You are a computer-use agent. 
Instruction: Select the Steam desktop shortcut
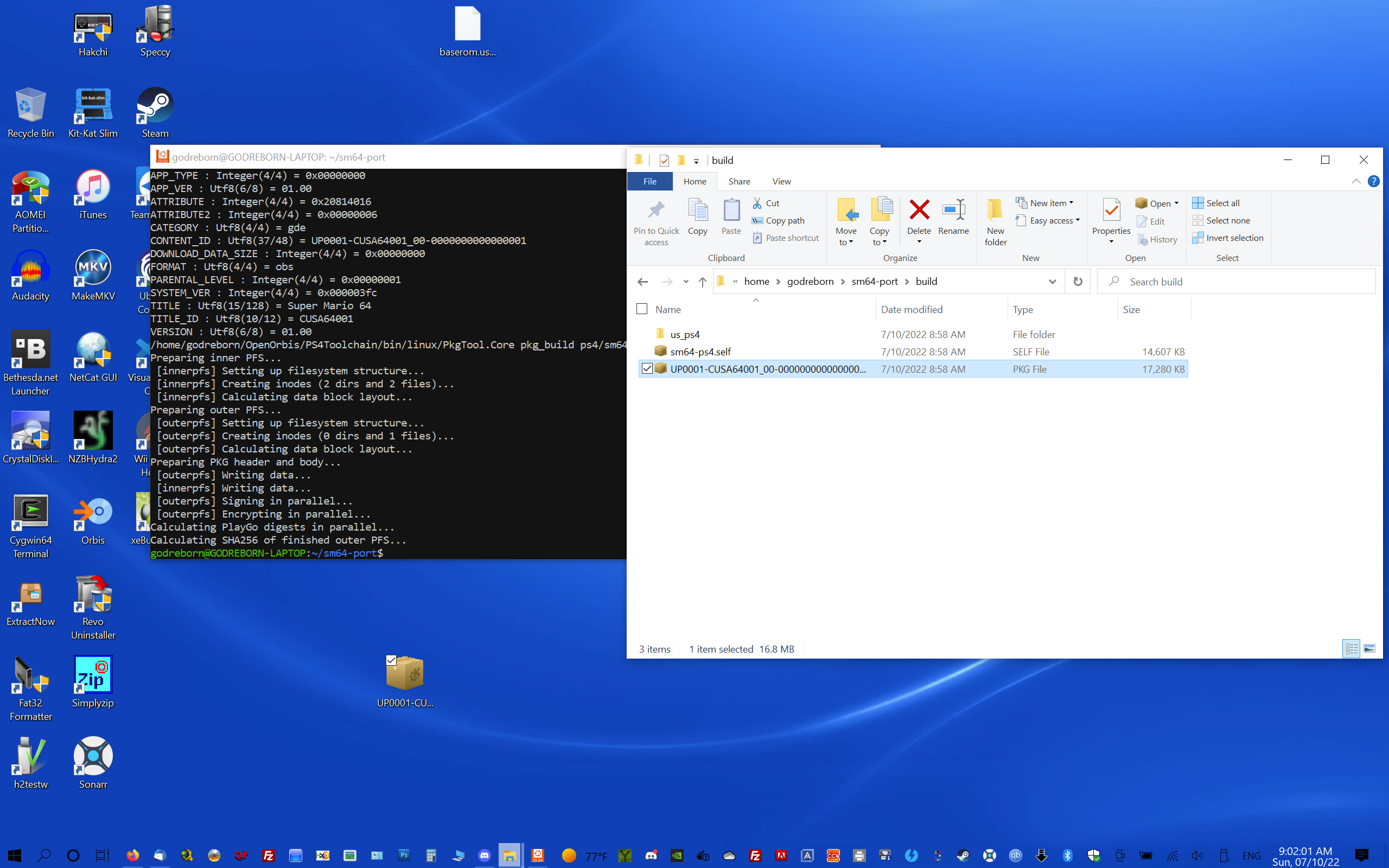pyautogui.click(x=155, y=112)
